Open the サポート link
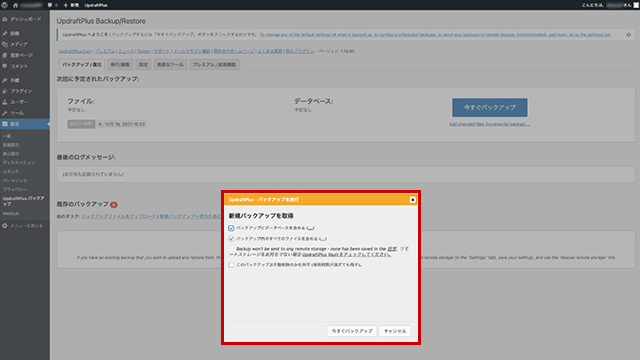This screenshot has width=640, height=360. pyautogui.click(x=162, y=51)
